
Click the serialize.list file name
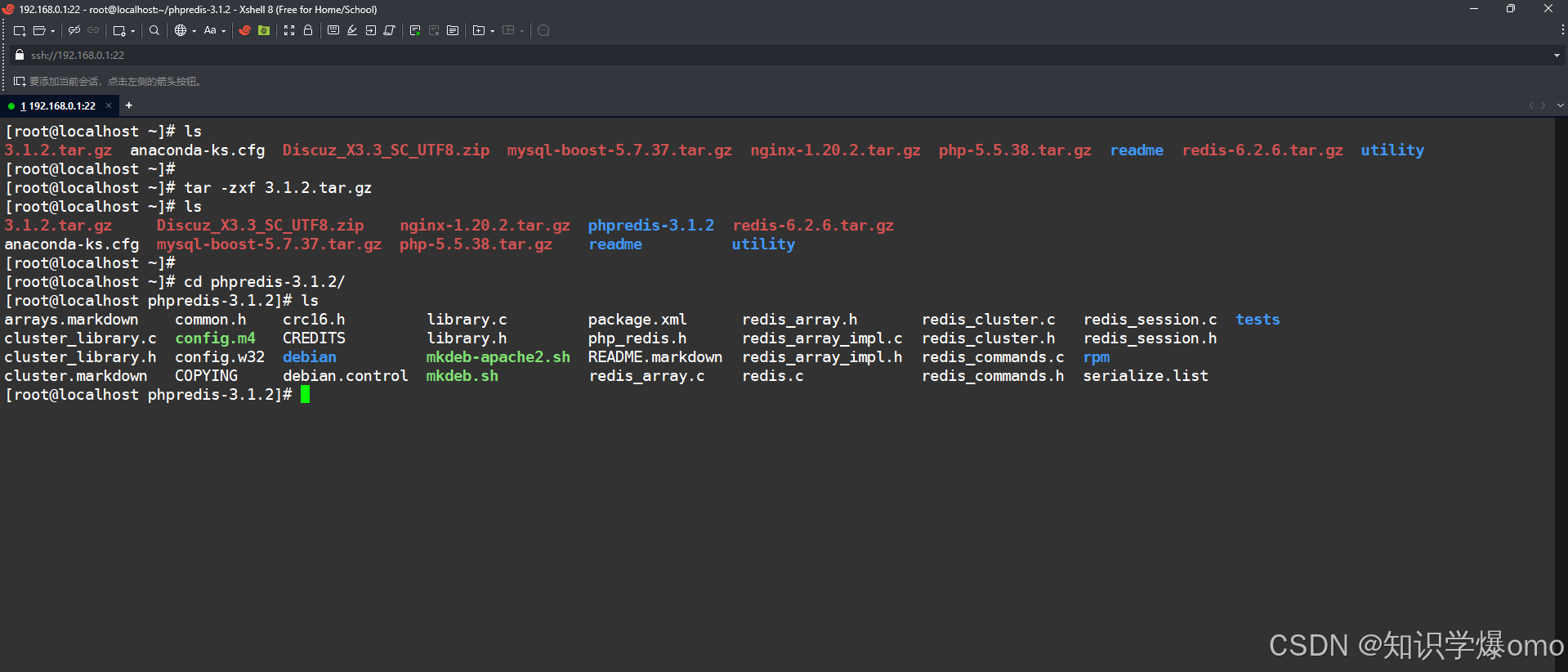tap(1146, 375)
